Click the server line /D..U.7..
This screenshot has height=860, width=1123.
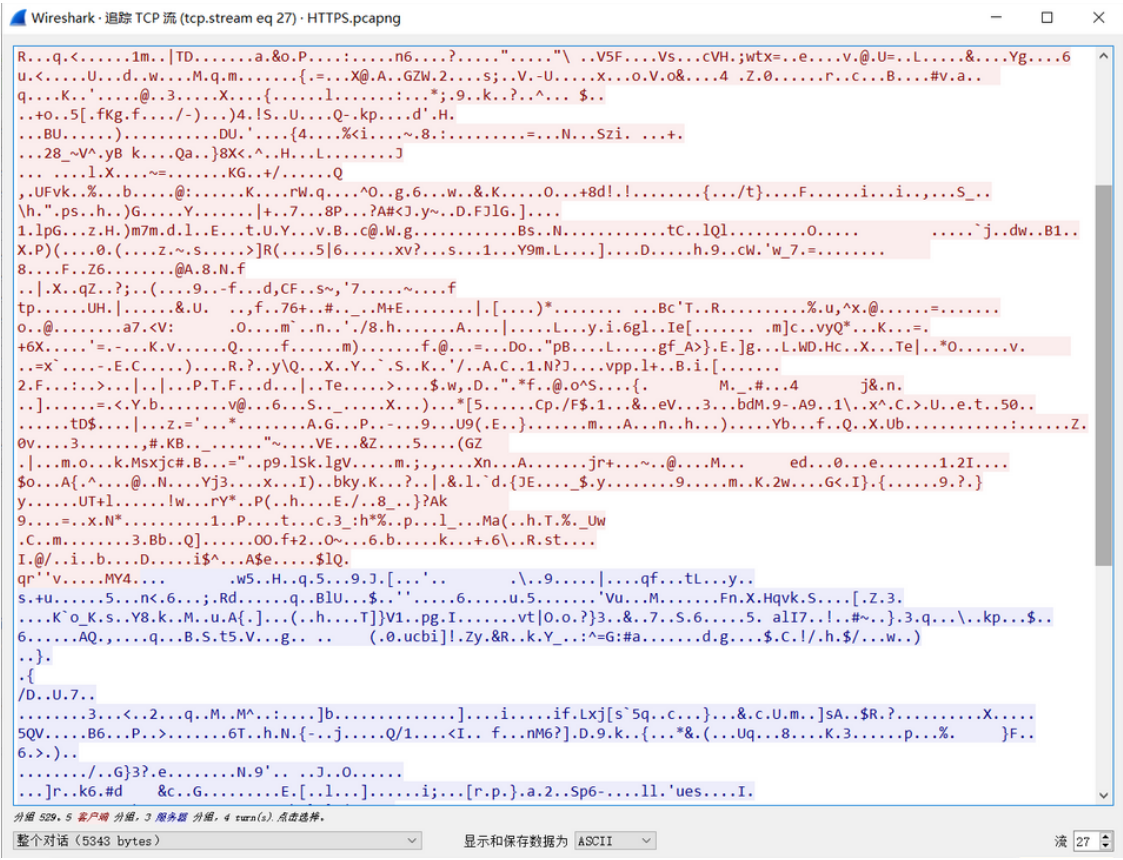coord(56,695)
